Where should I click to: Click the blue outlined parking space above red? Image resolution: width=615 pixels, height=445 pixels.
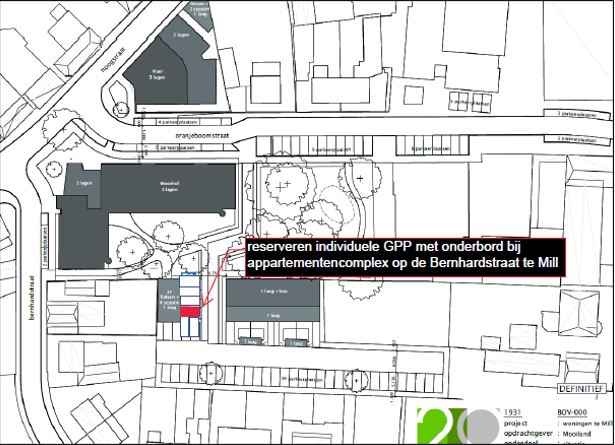click(x=191, y=298)
